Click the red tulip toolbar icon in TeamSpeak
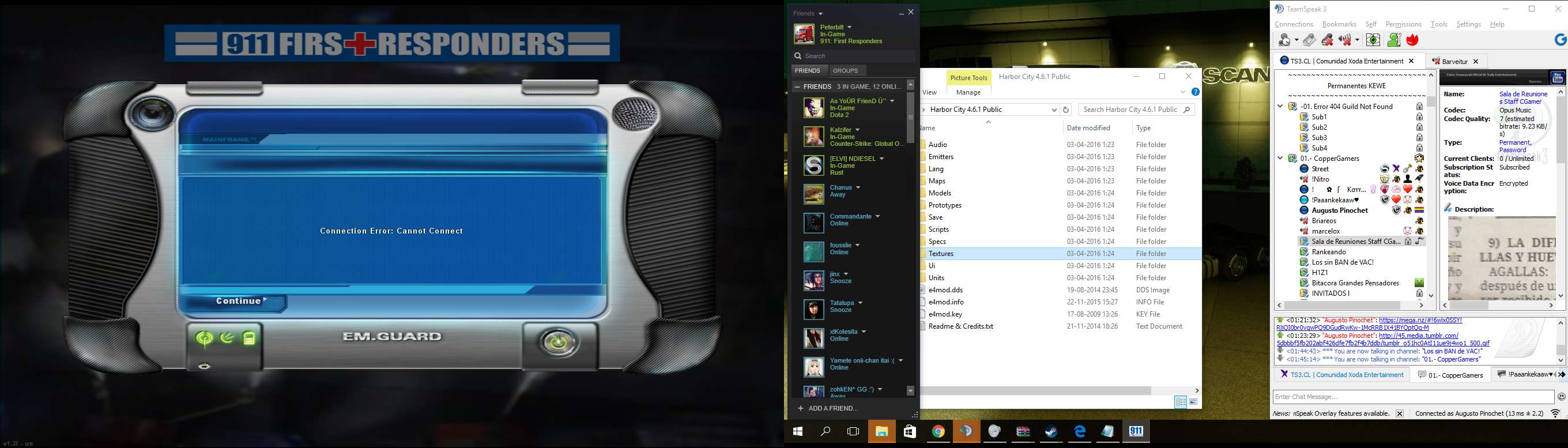The image size is (1568, 448). [x=1413, y=40]
